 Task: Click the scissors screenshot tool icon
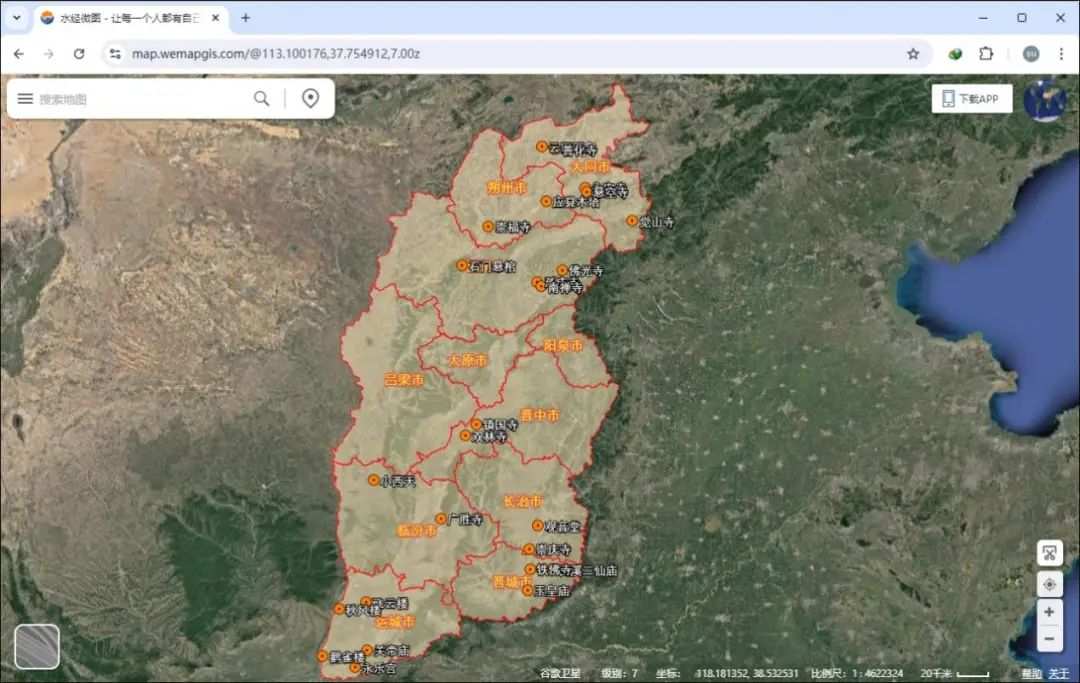click(x=1050, y=553)
